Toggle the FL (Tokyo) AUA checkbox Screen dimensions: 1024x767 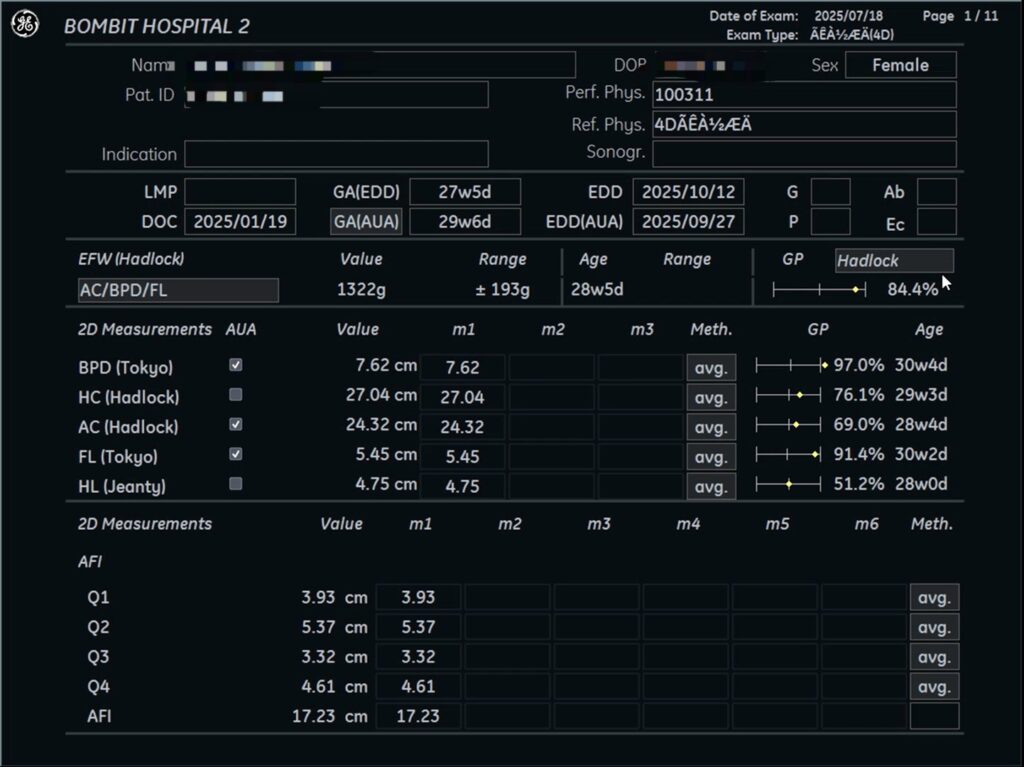click(236, 455)
